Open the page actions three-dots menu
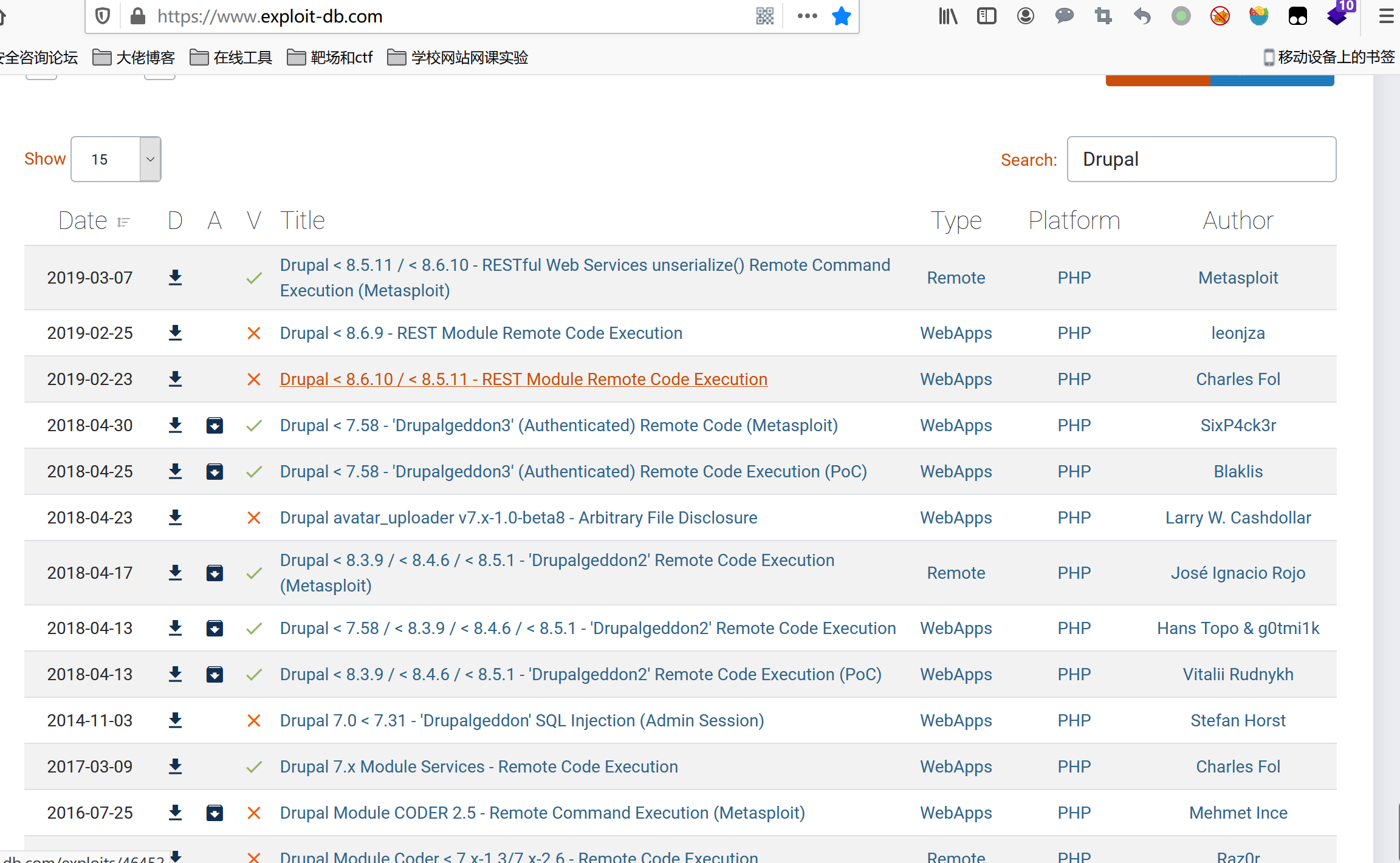Image resolution: width=1400 pixels, height=863 pixels. 807,16
